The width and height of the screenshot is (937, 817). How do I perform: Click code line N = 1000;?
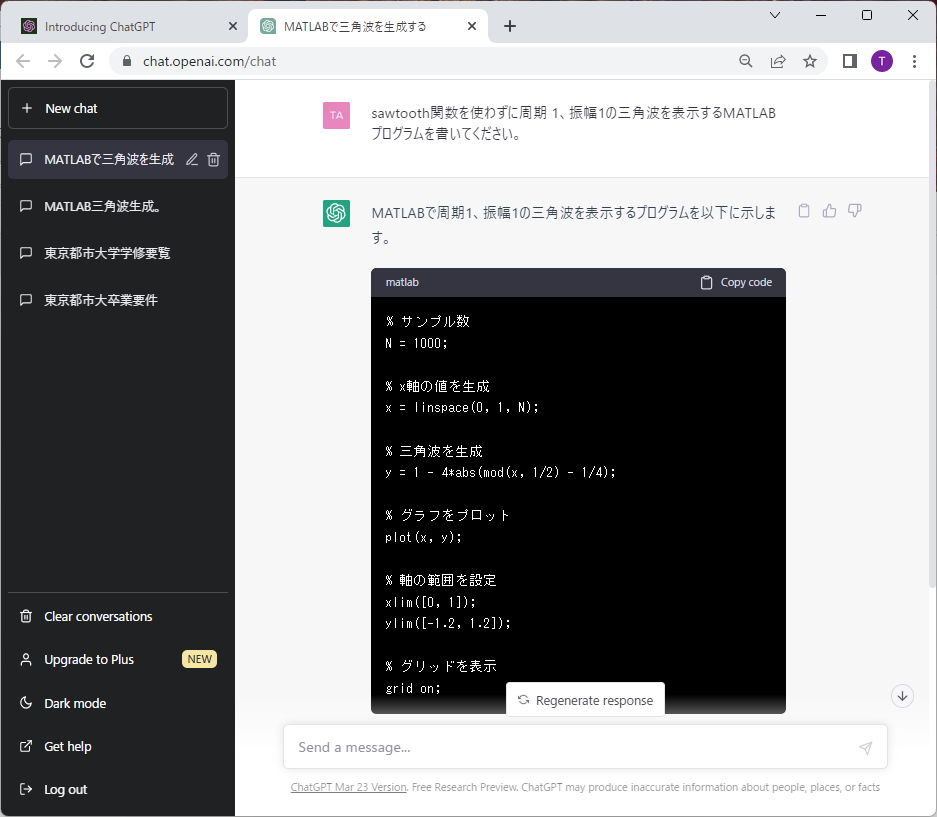(x=417, y=343)
